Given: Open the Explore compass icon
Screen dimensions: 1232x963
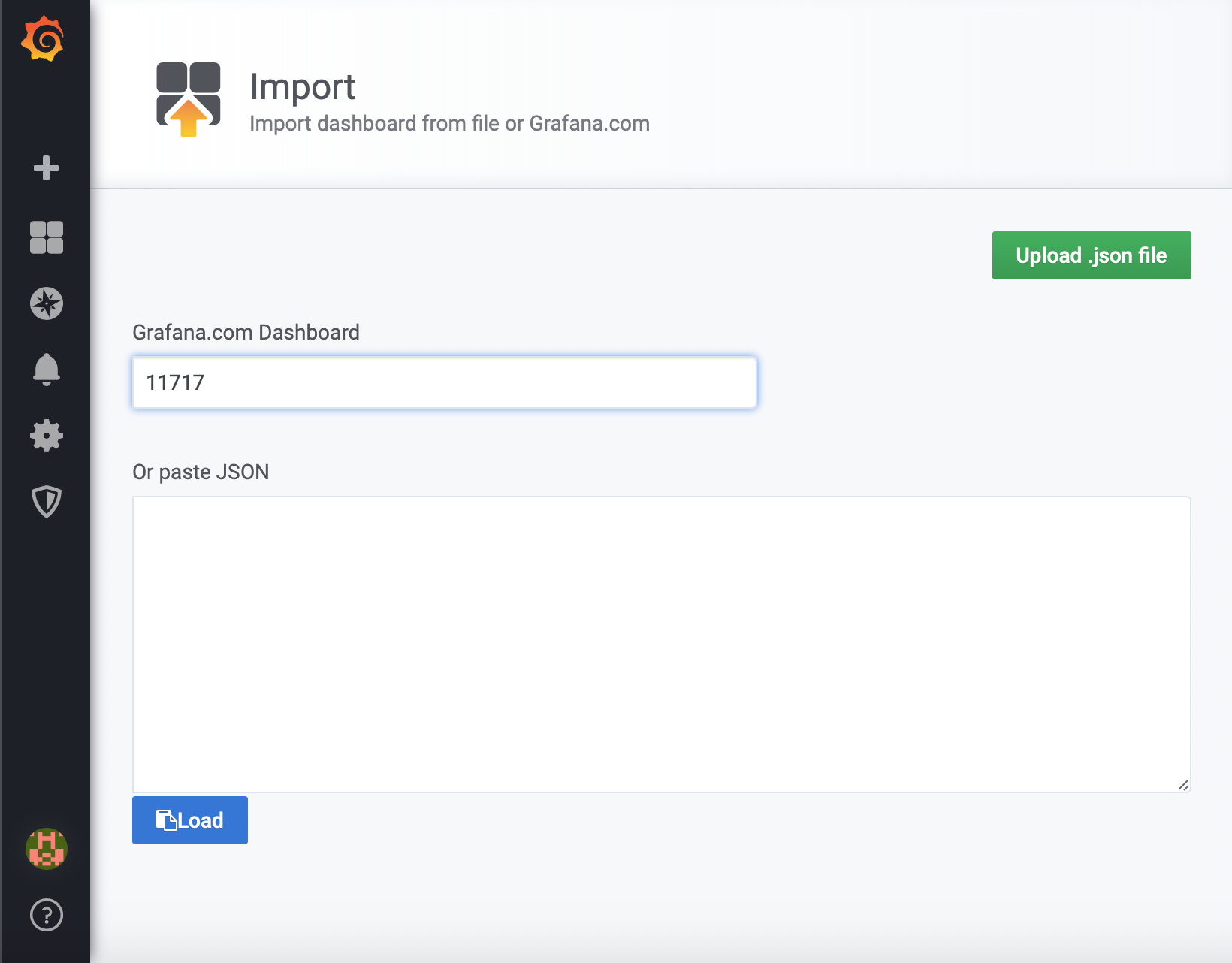Looking at the screenshot, I should pos(46,303).
